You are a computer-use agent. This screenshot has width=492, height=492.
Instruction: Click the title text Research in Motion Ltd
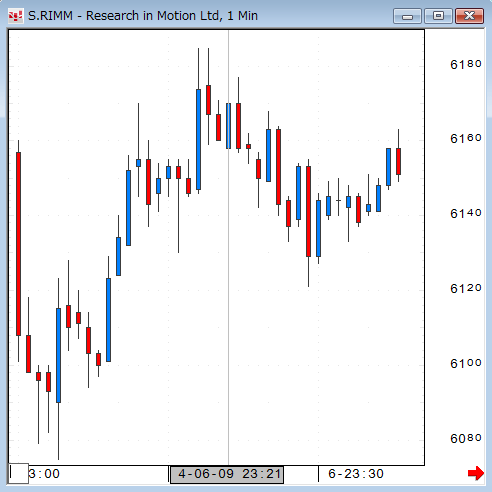click(153, 16)
